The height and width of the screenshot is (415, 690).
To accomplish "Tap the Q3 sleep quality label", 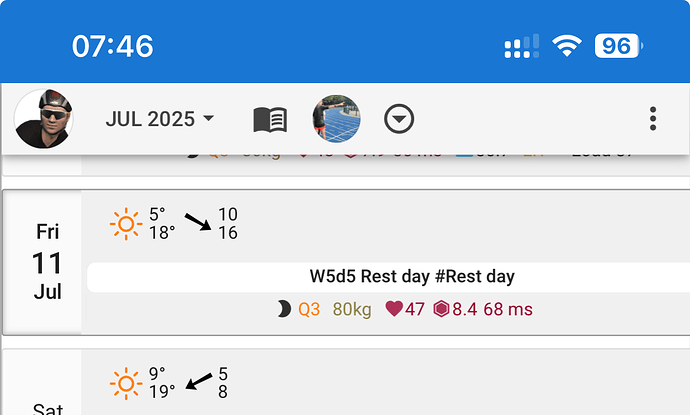I will click(x=309, y=310).
